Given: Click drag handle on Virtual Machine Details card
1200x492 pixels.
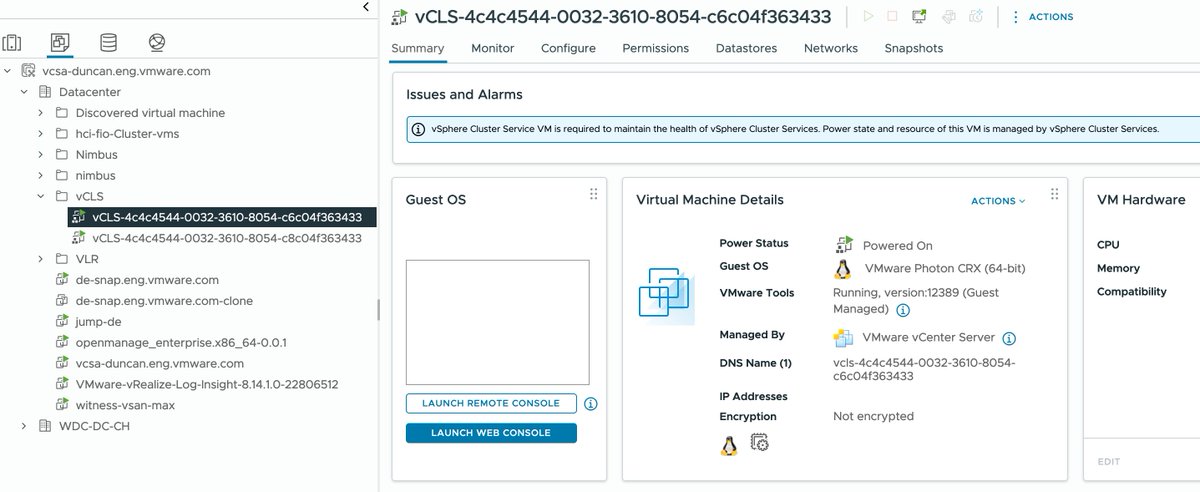Looking at the screenshot, I should point(1053,194).
